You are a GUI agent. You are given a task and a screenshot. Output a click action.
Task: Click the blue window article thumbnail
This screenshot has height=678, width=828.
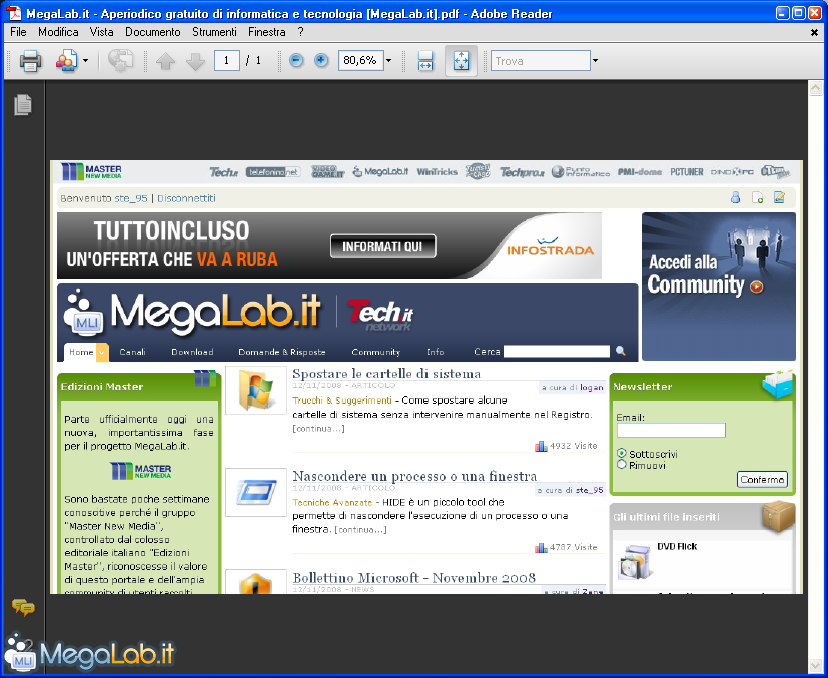256,492
